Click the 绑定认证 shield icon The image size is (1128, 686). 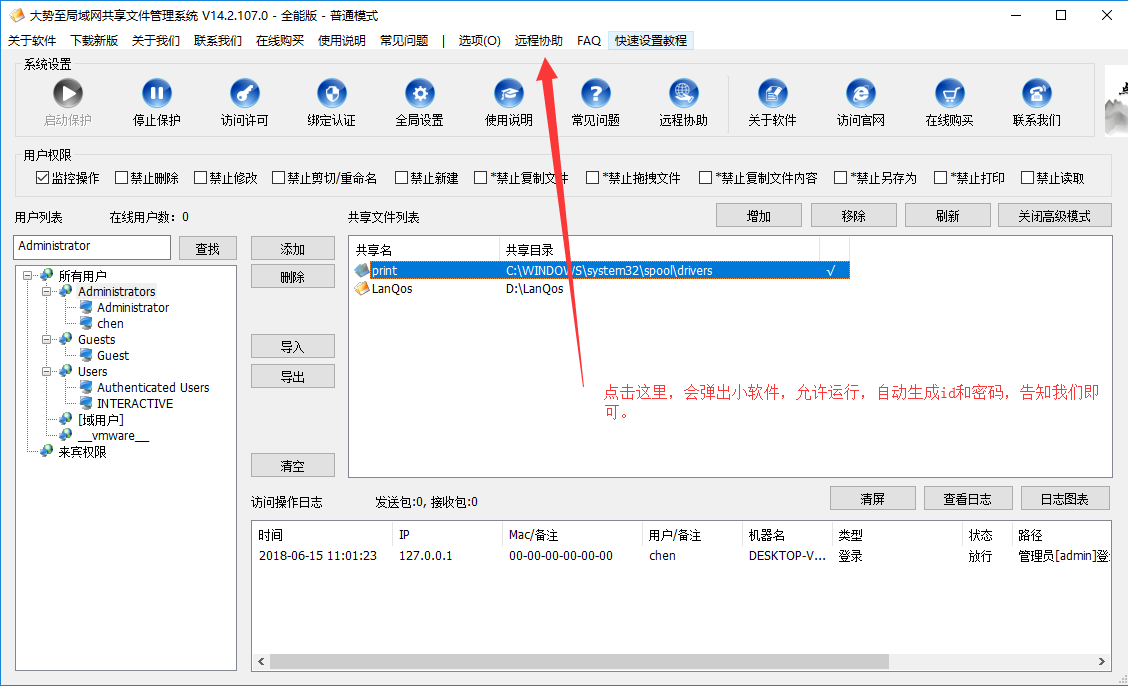click(x=331, y=94)
